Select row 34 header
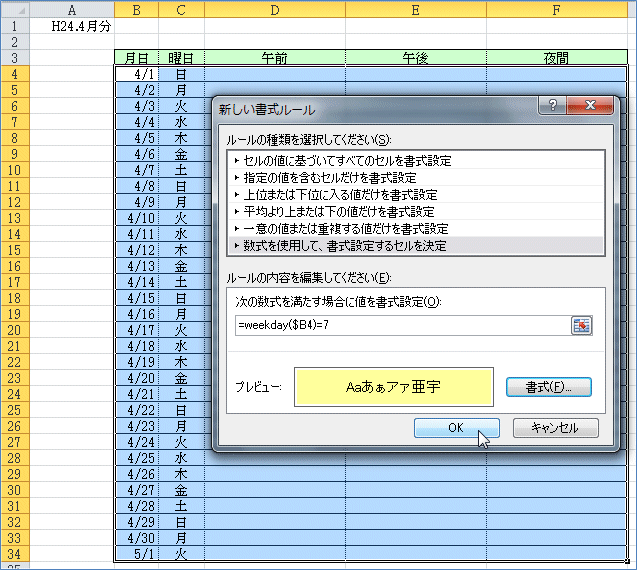Image resolution: width=637 pixels, height=570 pixels. pyautogui.click(x=15, y=554)
